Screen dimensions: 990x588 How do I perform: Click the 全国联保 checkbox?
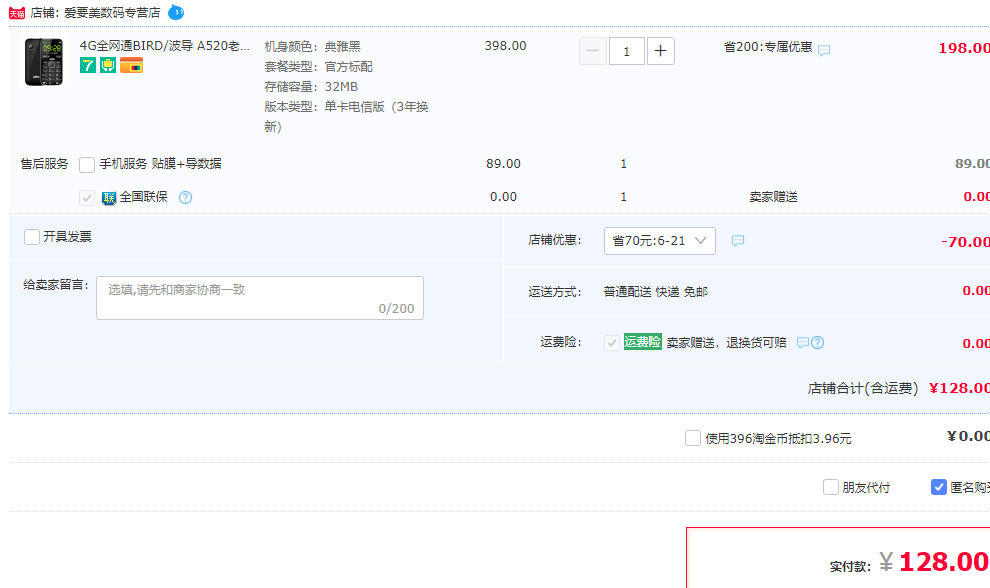pos(87,197)
